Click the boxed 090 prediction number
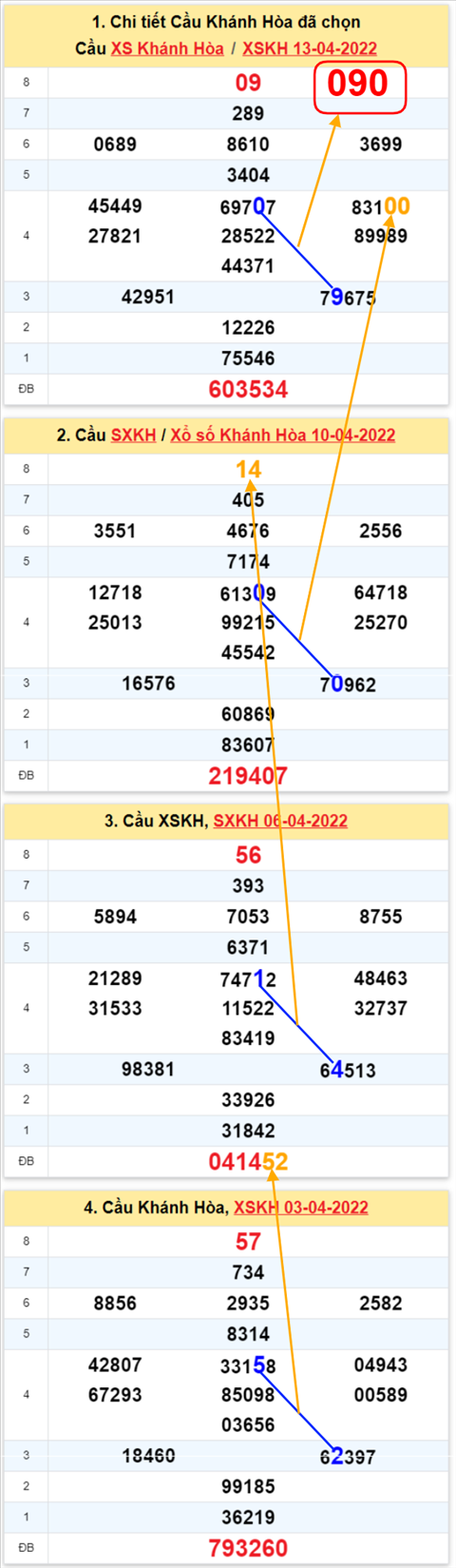Viewport: 456px width, 1568px height. pyautogui.click(x=360, y=86)
